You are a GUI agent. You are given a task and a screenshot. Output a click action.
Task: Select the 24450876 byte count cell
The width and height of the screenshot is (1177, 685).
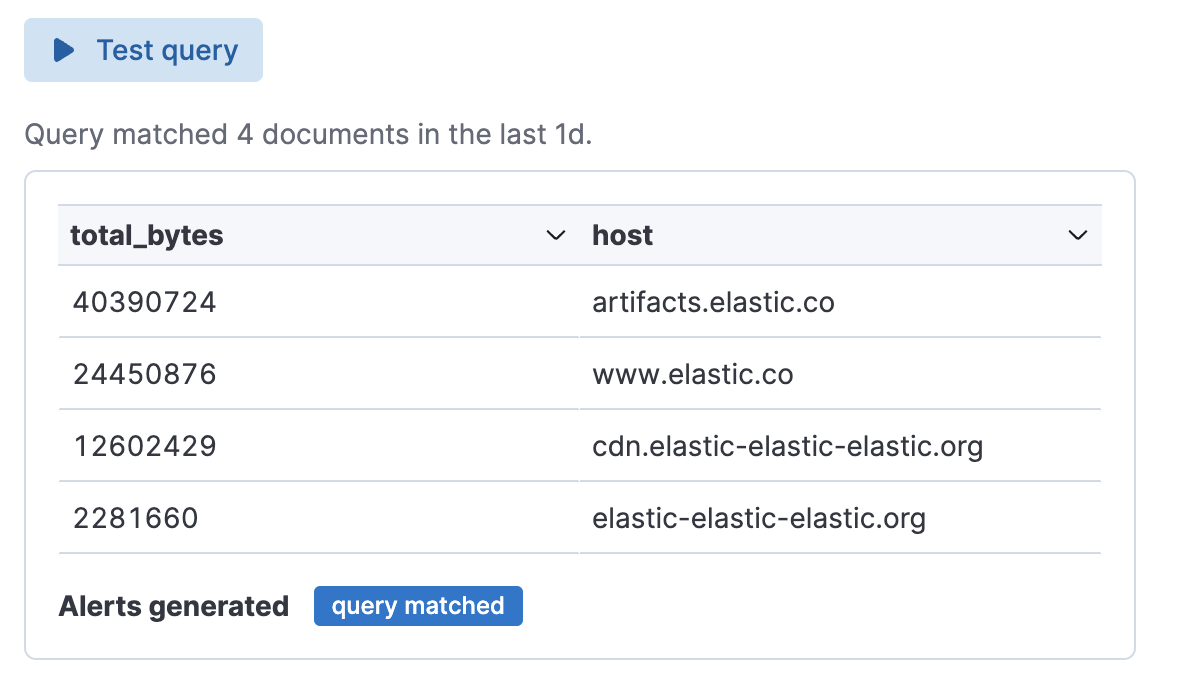[143, 374]
